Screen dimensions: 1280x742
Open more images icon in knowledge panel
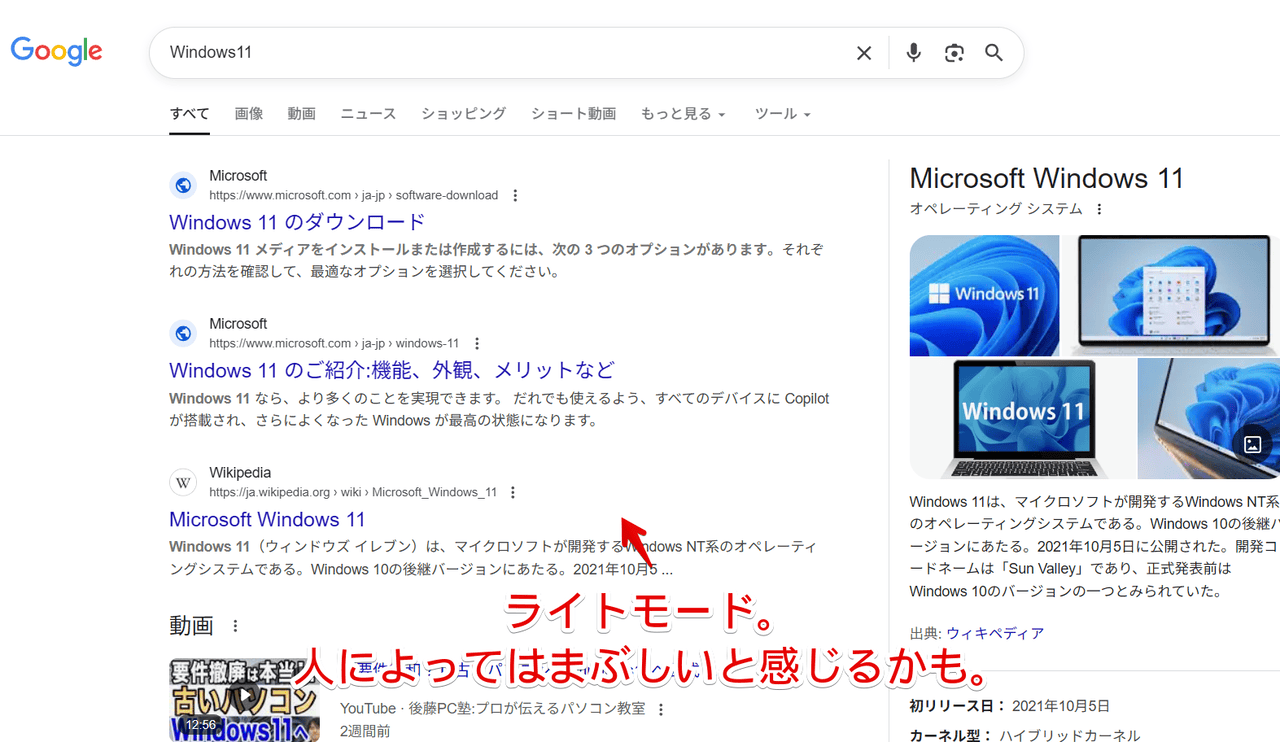pos(1252,444)
